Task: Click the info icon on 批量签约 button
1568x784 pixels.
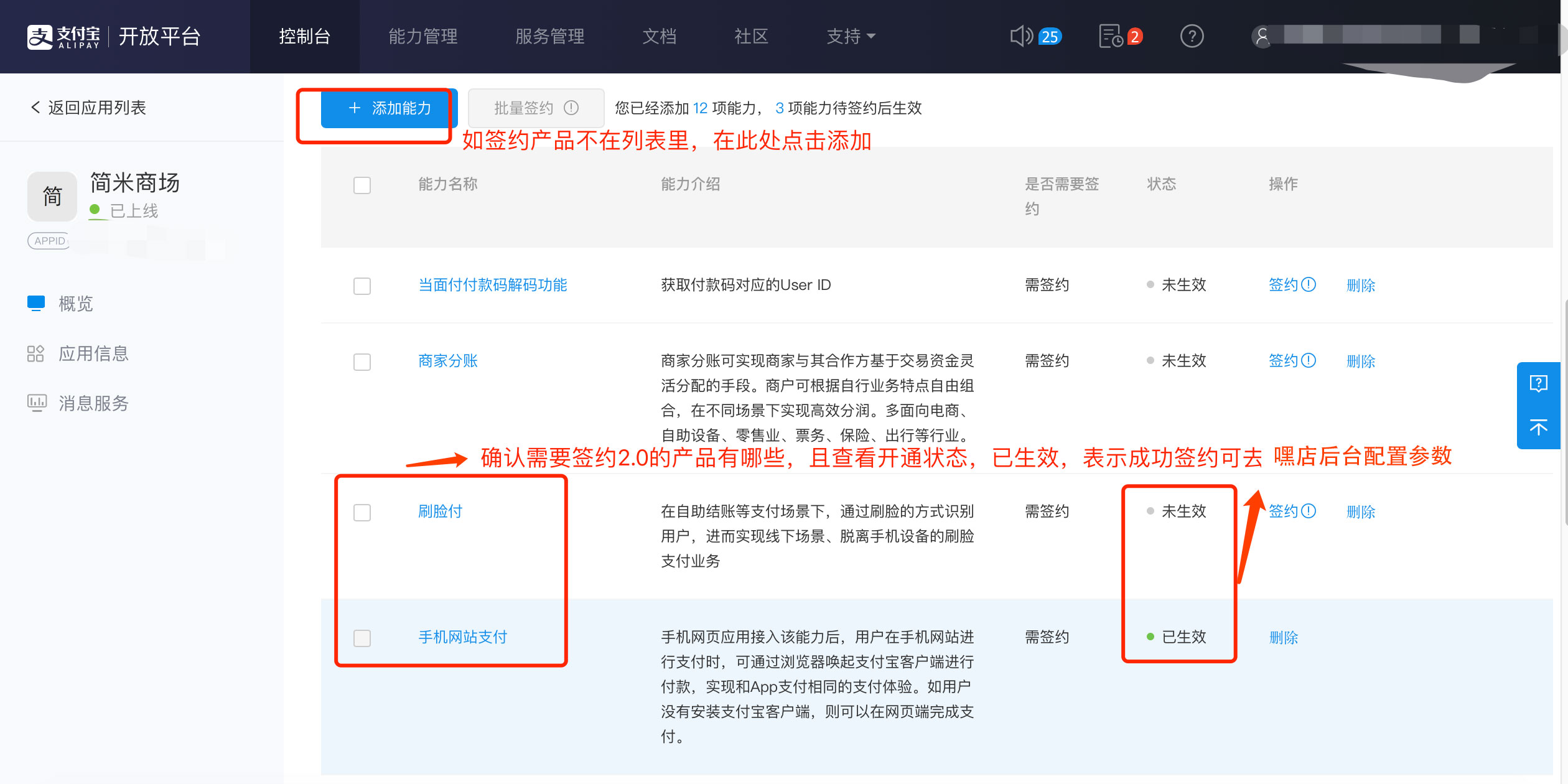Action: point(571,108)
